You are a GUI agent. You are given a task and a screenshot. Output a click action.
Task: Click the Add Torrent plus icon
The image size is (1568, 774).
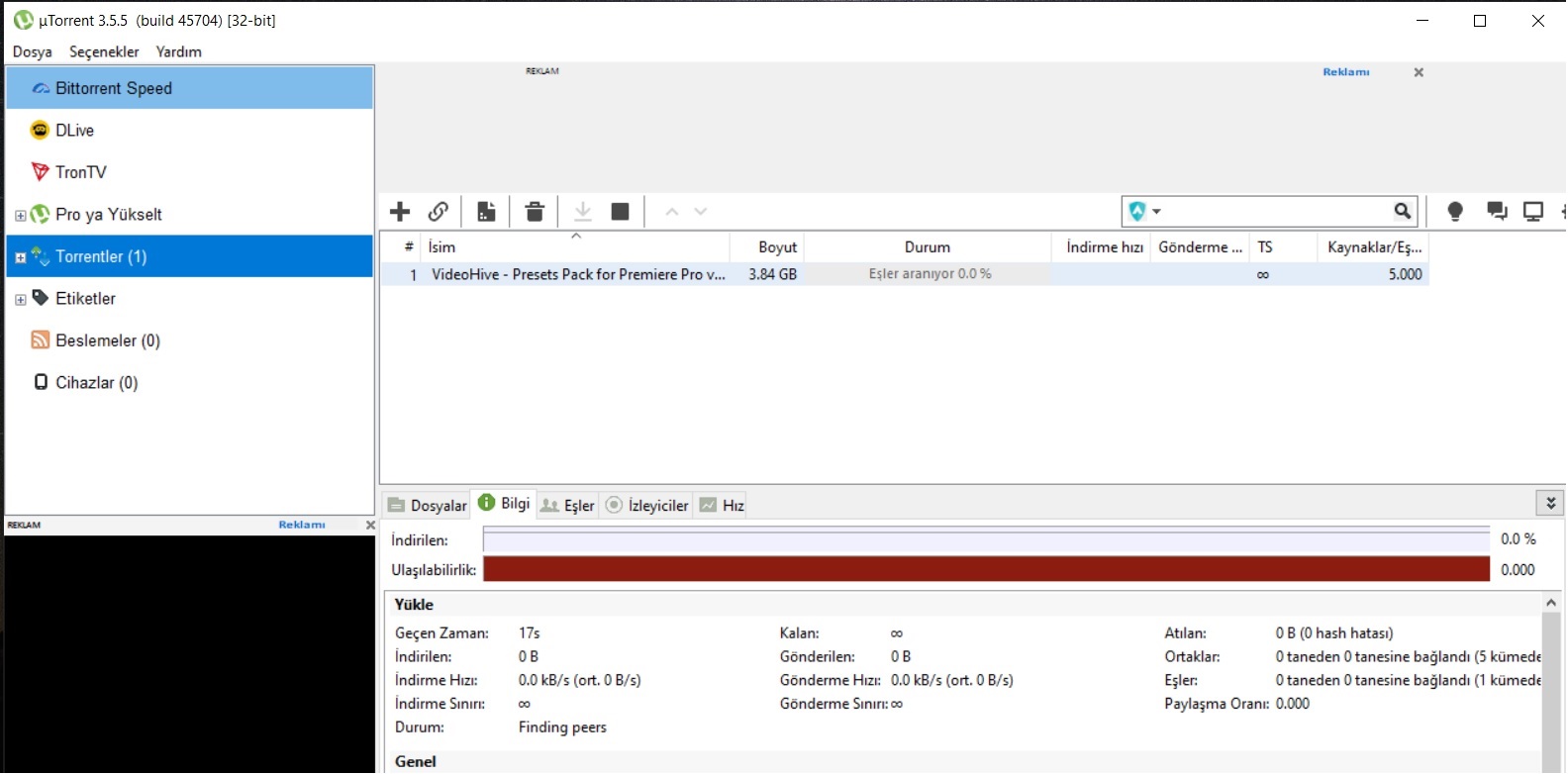[400, 211]
